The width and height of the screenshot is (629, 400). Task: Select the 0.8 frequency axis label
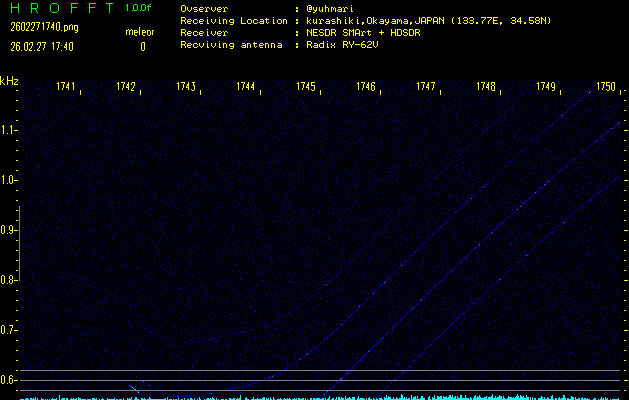pyautogui.click(x=9, y=280)
